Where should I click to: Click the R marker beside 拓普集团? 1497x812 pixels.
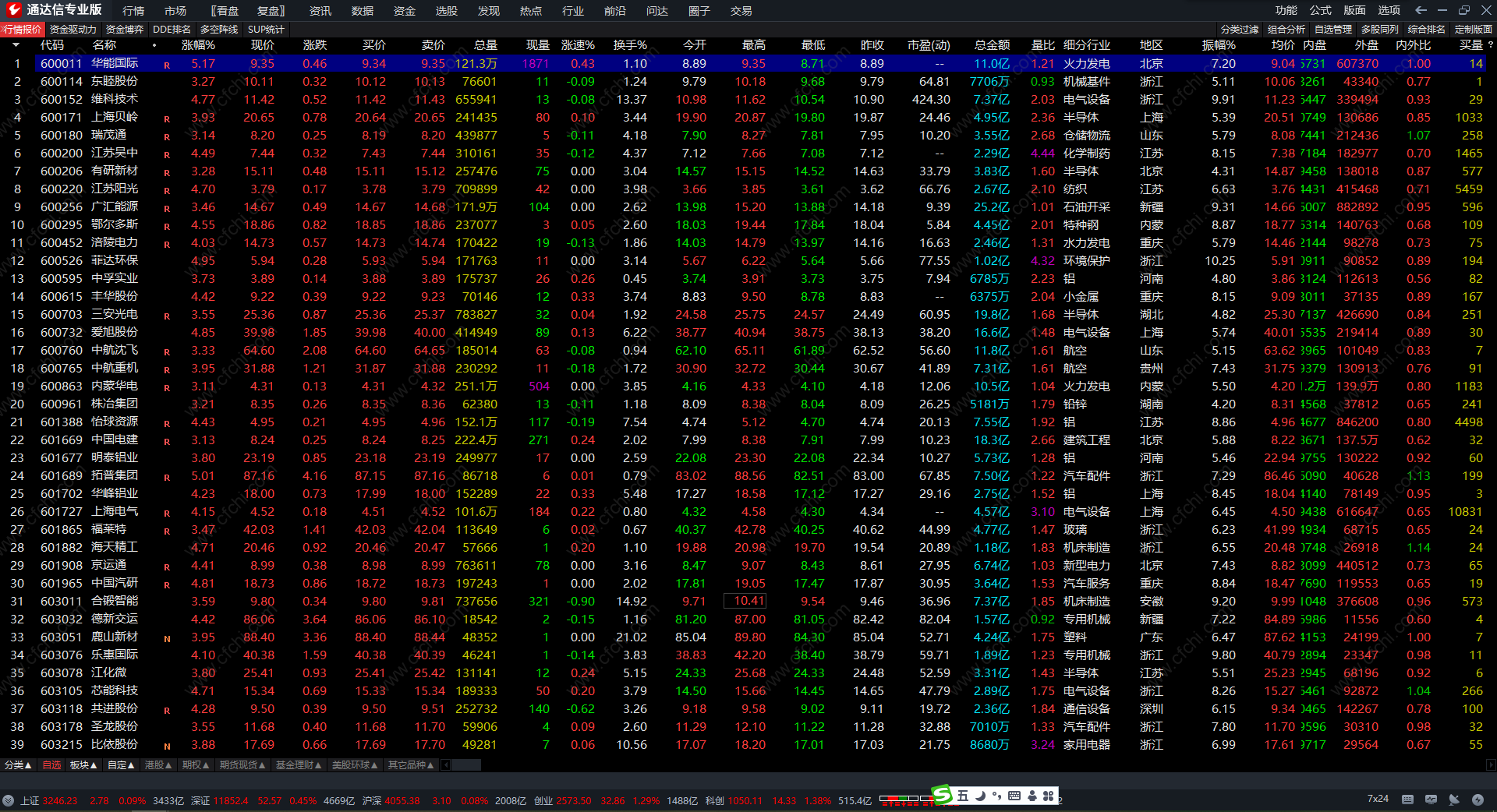tap(167, 477)
